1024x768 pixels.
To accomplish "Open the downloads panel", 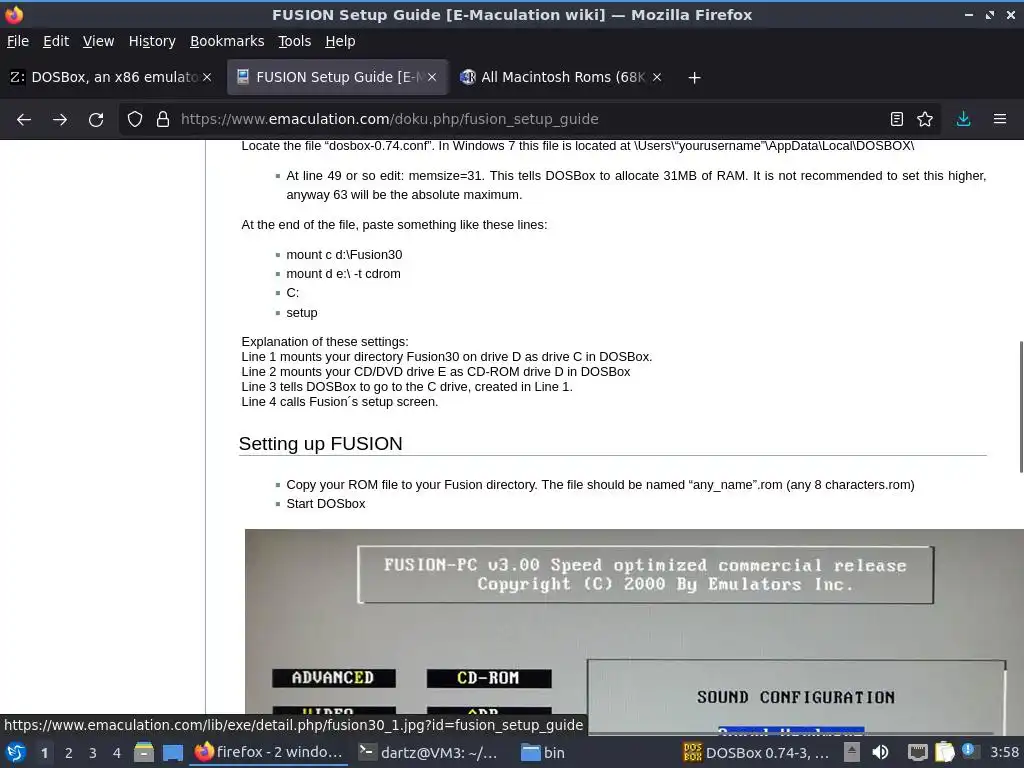I will [963, 120].
